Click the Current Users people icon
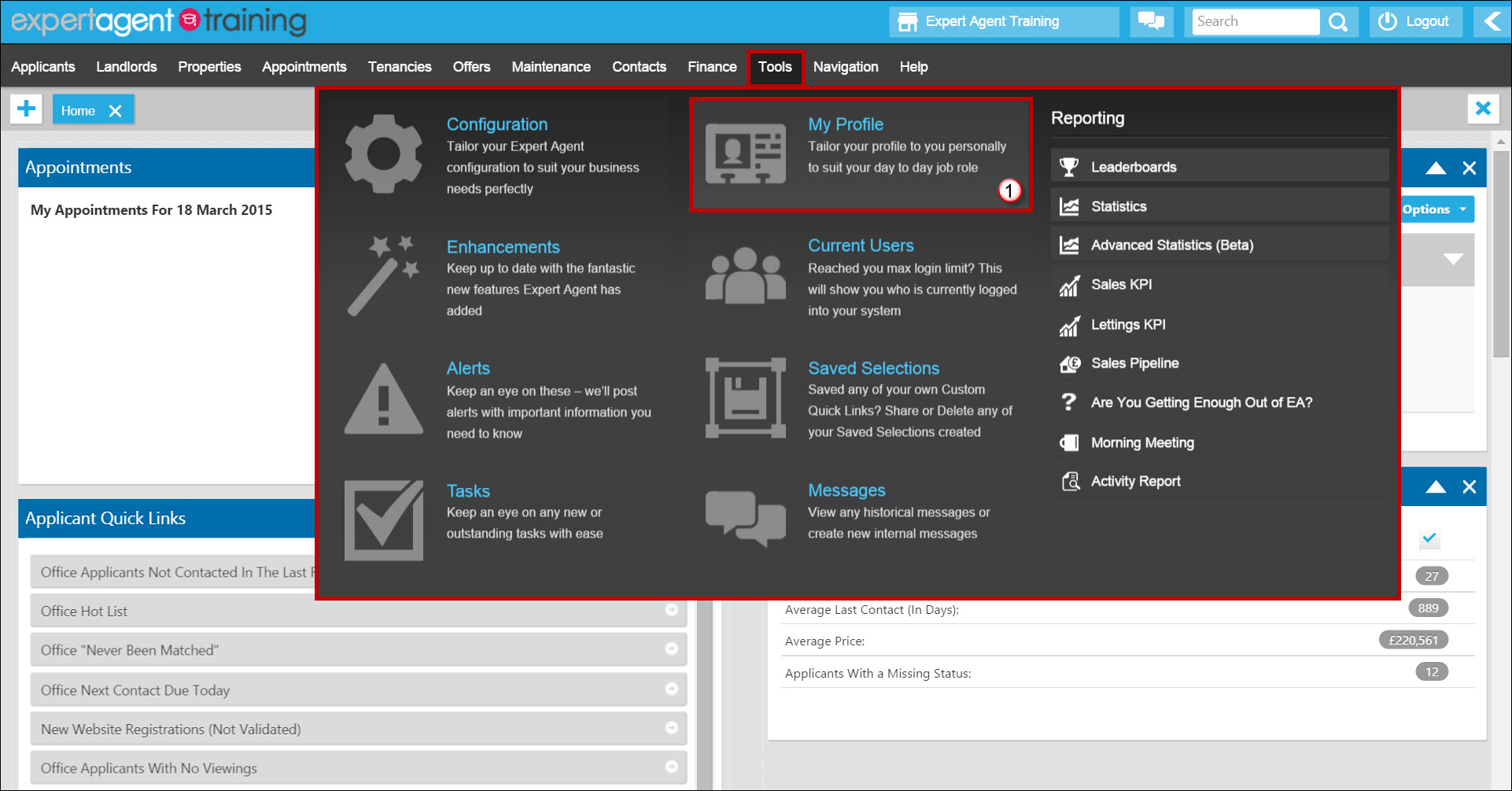The image size is (1512, 791). (x=745, y=275)
